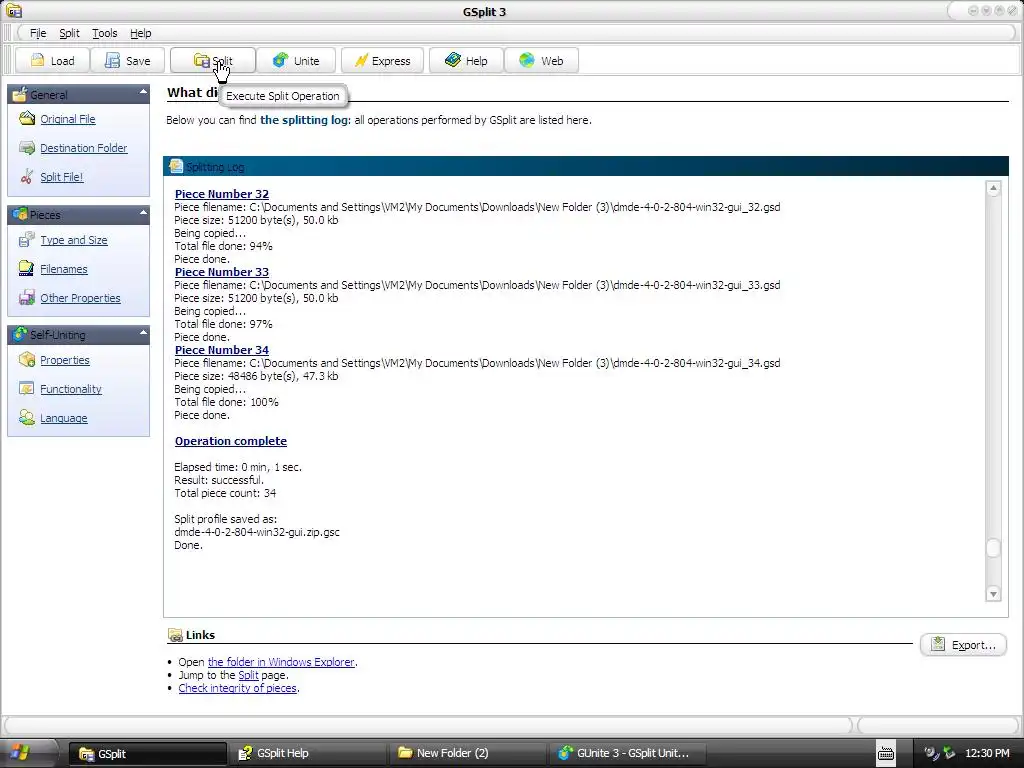
Task: Switch to GSplit Help in taskbar
Action: [x=308, y=753]
